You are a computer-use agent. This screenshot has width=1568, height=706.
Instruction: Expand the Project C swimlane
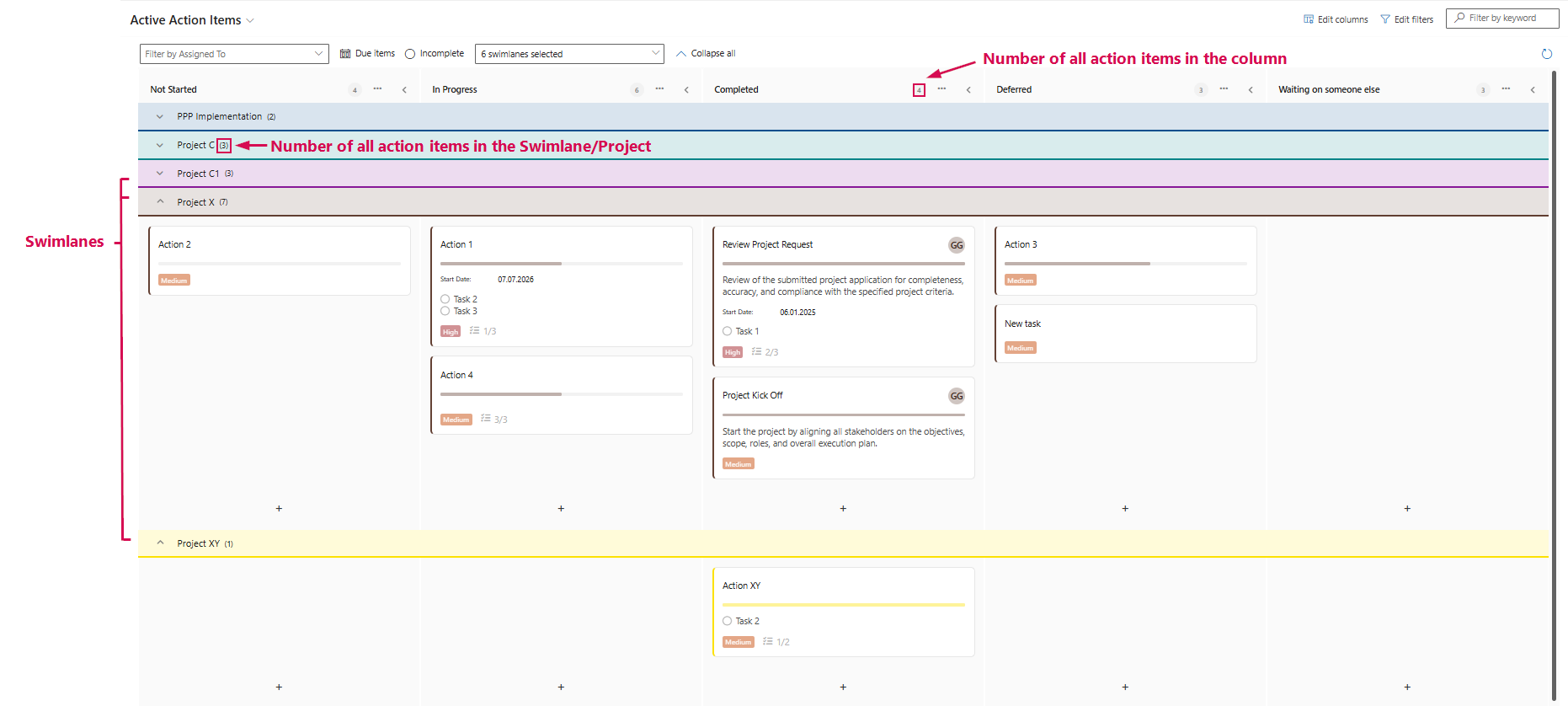click(x=160, y=146)
